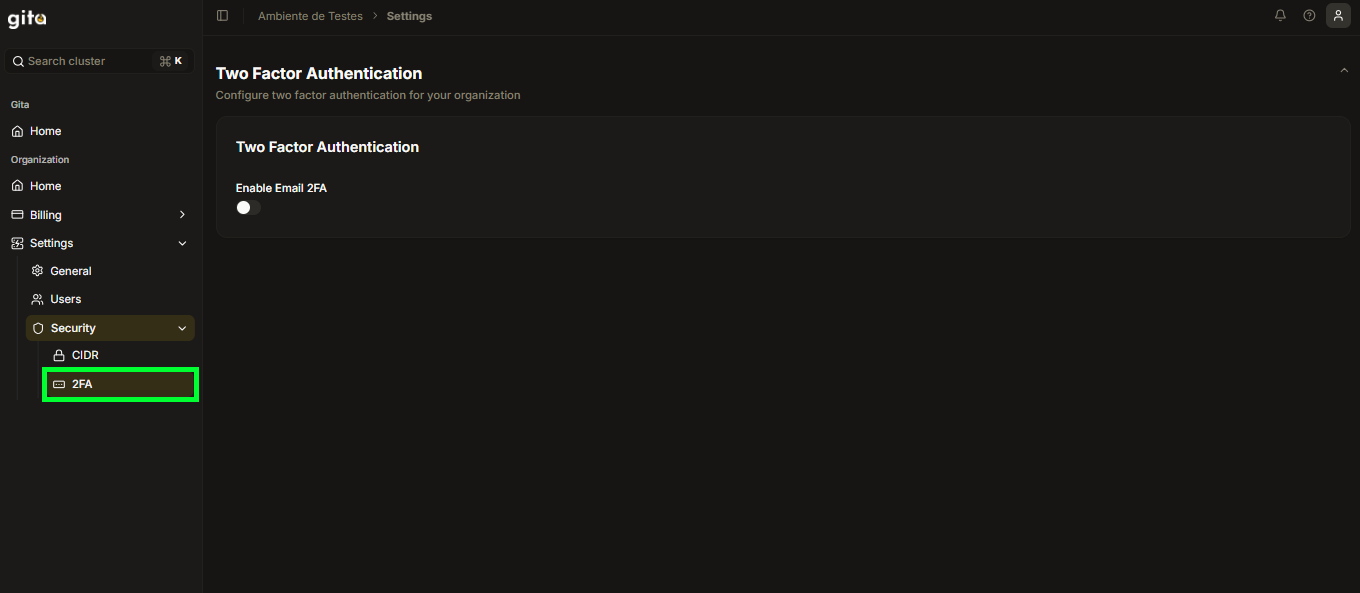Image resolution: width=1360 pixels, height=593 pixels.
Task: Open the help question mark icon
Action: (x=1309, y=16)
